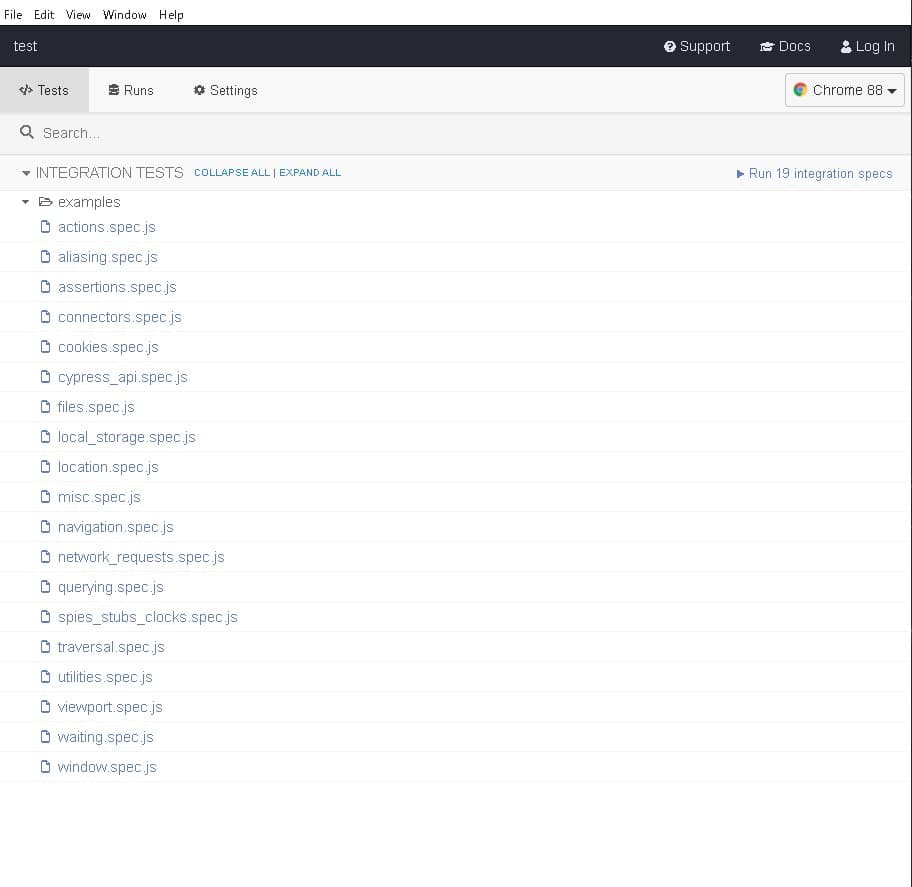912x887 pixels.
Task: Click file icon next to misc.spec.js
Action: click(45, 497)
